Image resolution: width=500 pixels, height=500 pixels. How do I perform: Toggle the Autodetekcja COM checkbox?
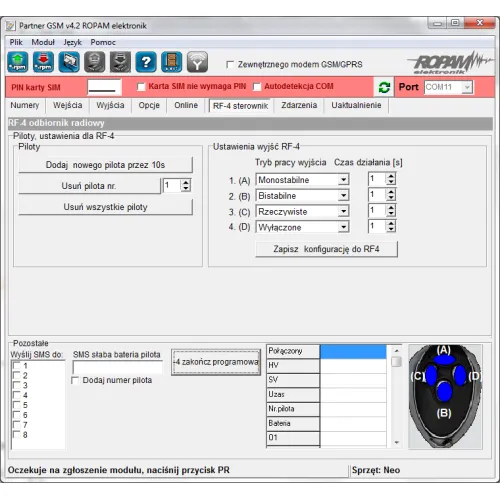coord(257,87)
